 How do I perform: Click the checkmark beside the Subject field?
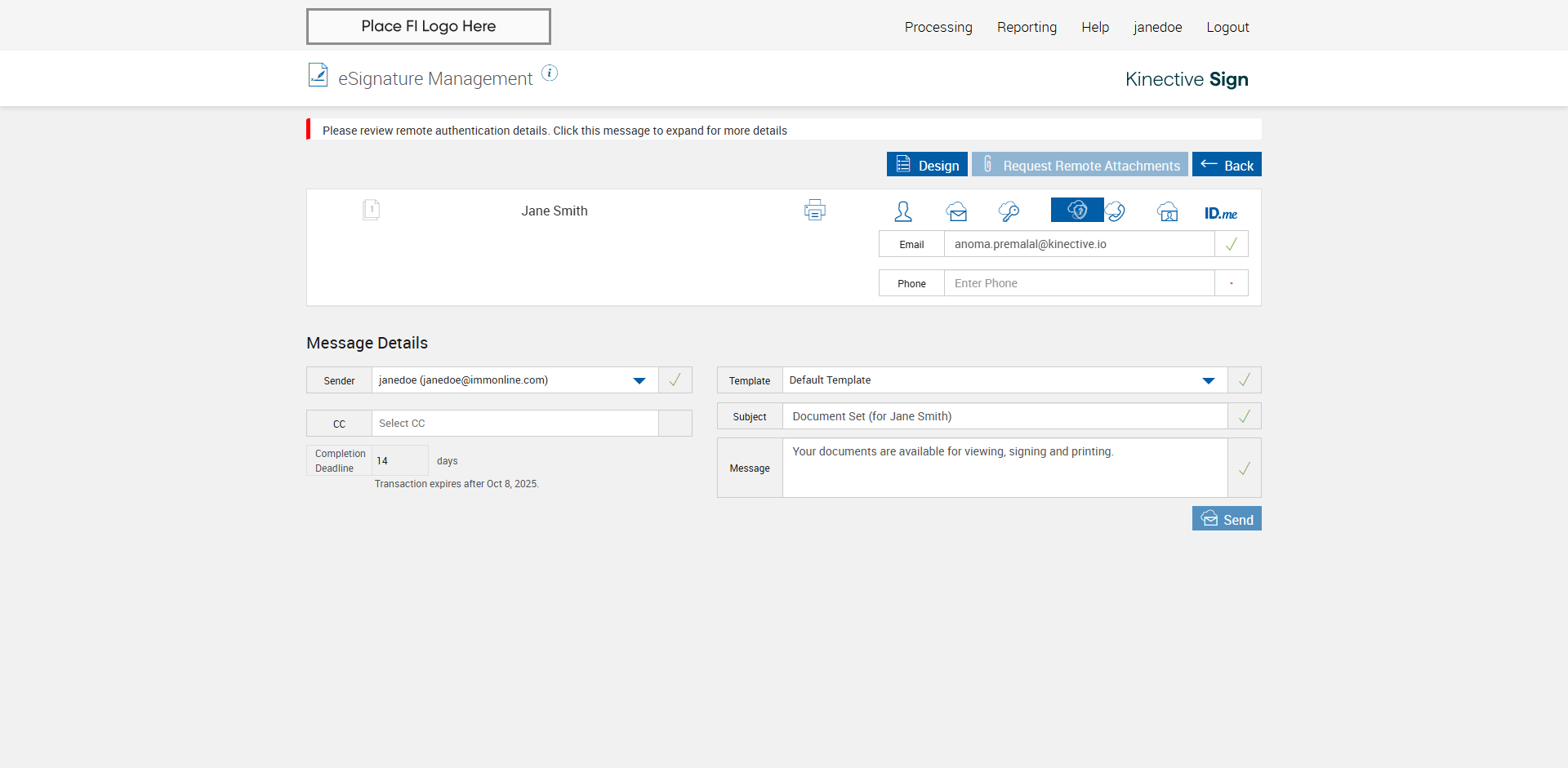[x=1245, y=416]
